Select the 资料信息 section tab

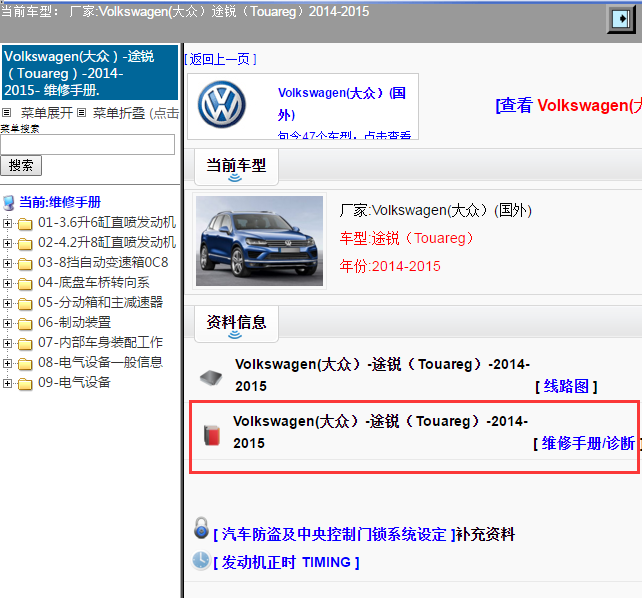(x=236, y=324)
